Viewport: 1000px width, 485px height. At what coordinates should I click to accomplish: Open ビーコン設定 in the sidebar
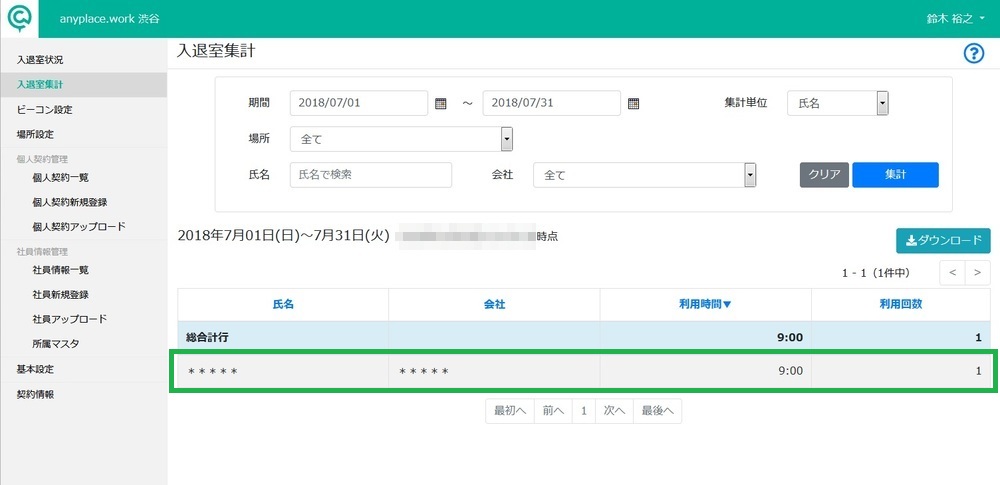point(45,110)
